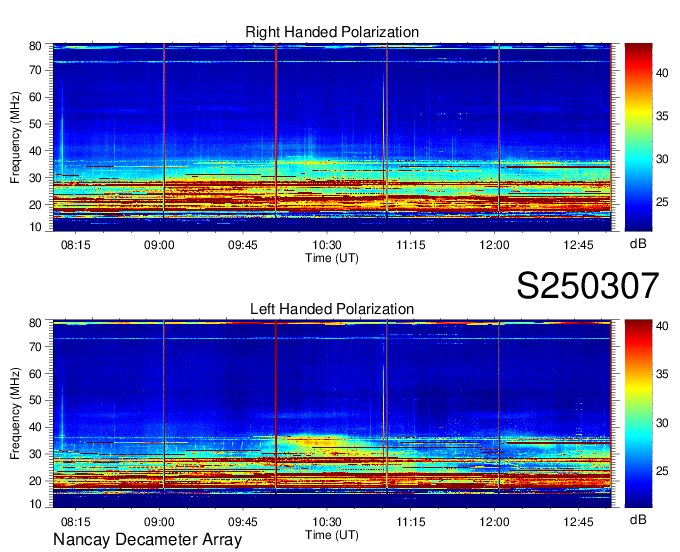680x552 pixels.
Task: Click "25" dB tick on left-handed color scale
Action: pos(662,471)
